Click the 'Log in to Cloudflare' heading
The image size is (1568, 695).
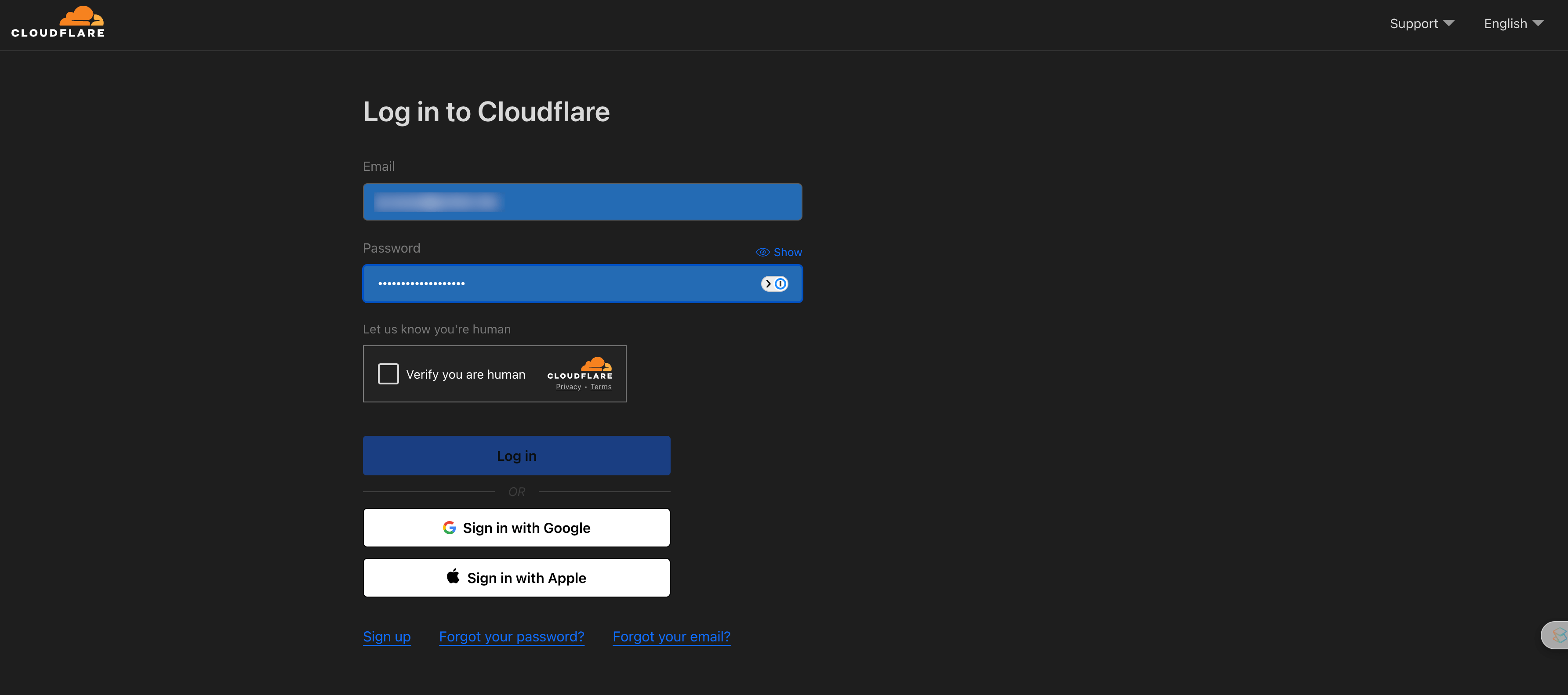pyautogui.click(x=486, y=112)
